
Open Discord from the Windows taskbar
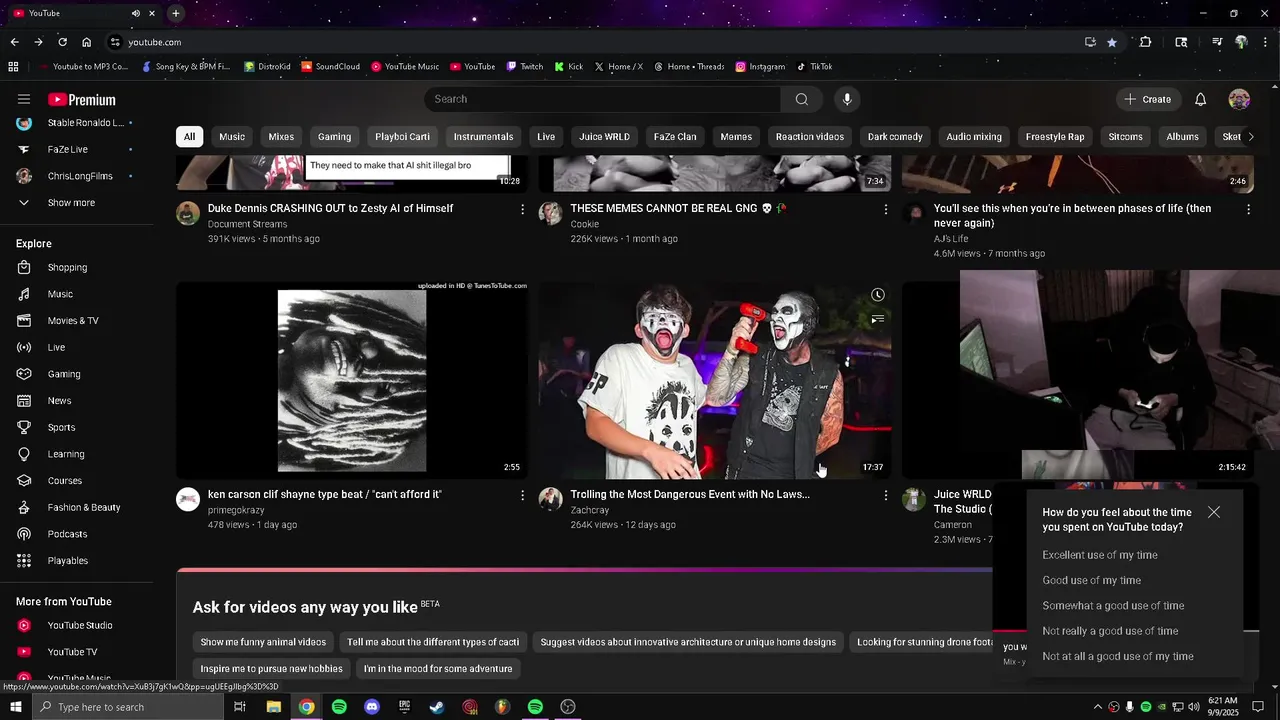372,707
